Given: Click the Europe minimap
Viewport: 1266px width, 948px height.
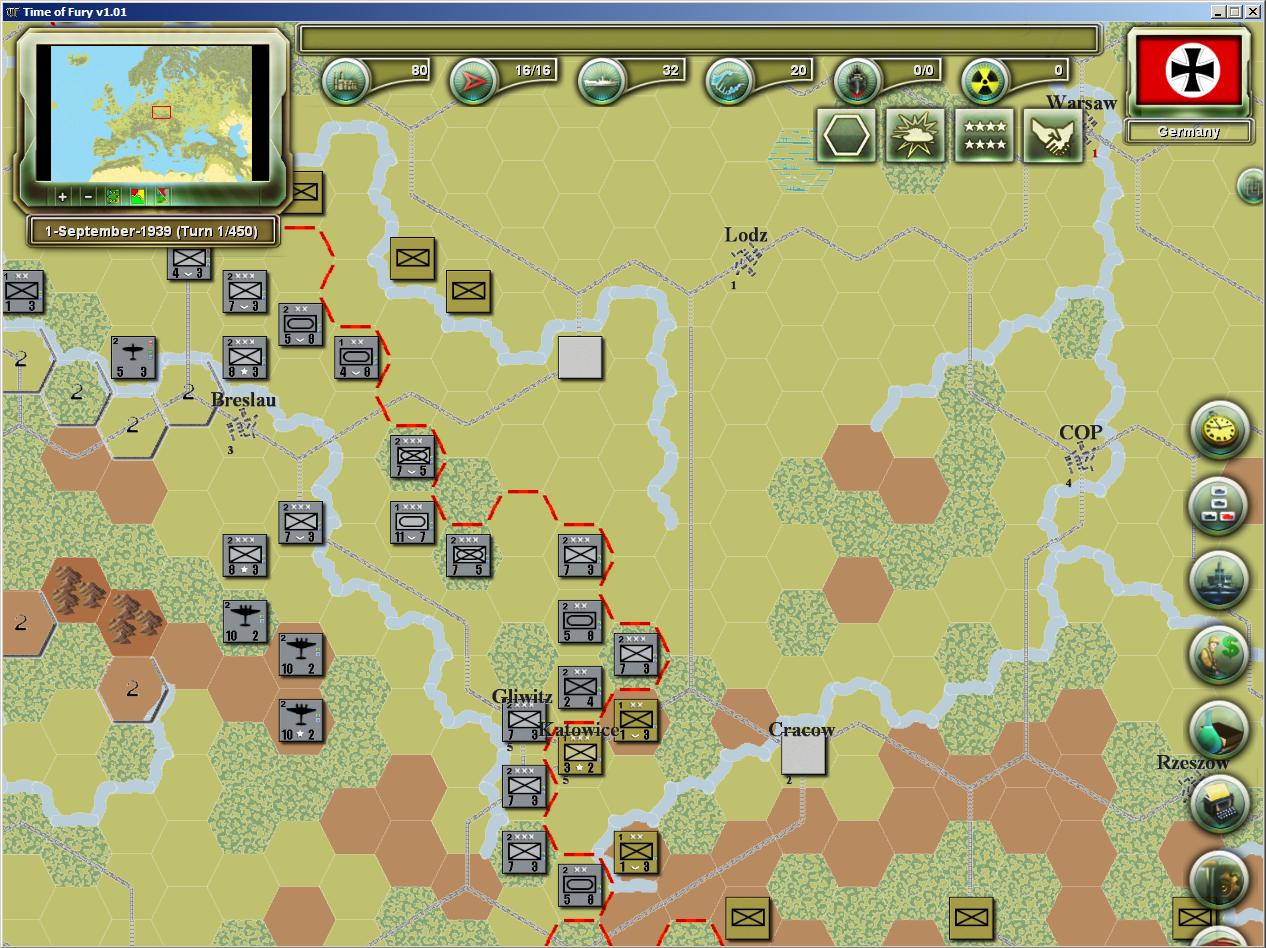Looking at the screenshot, I should 153,112.
